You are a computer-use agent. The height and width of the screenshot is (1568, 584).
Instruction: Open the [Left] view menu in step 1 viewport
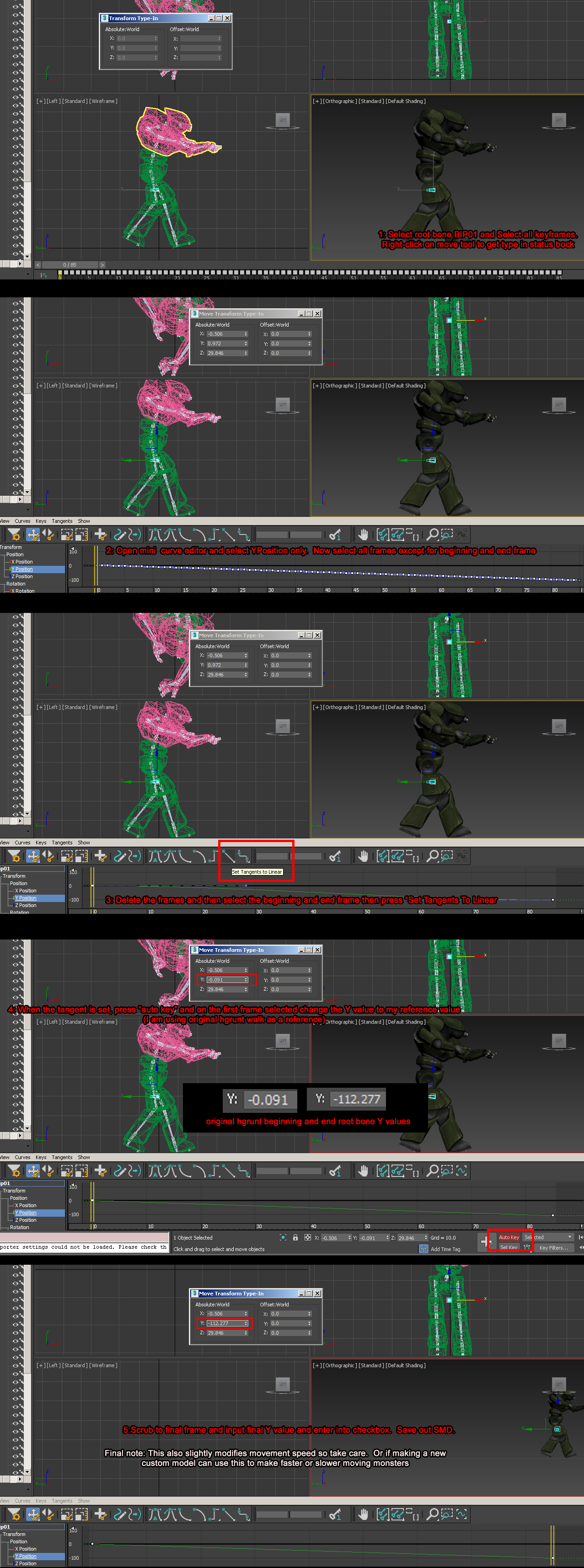coord(54,101)
